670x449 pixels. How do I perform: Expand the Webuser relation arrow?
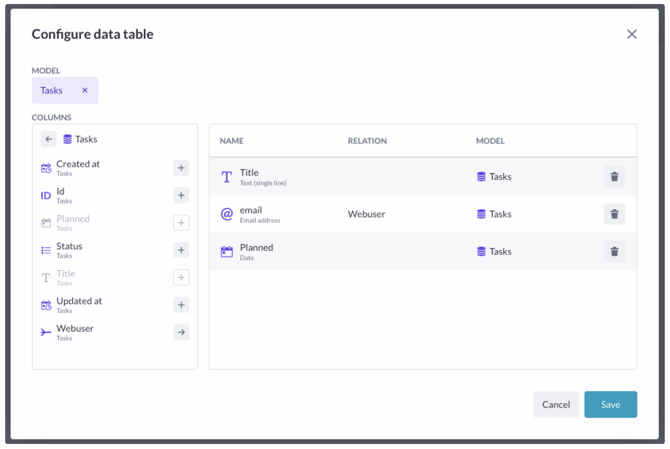[x=181, y=332]
